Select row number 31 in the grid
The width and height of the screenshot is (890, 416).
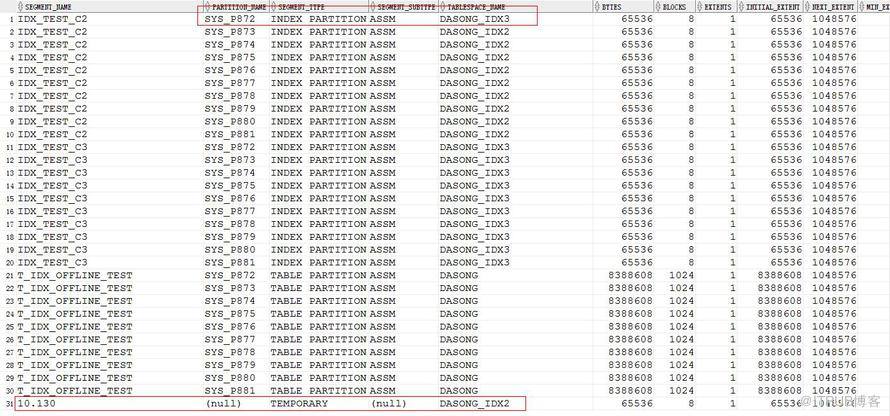coord(10,404)
